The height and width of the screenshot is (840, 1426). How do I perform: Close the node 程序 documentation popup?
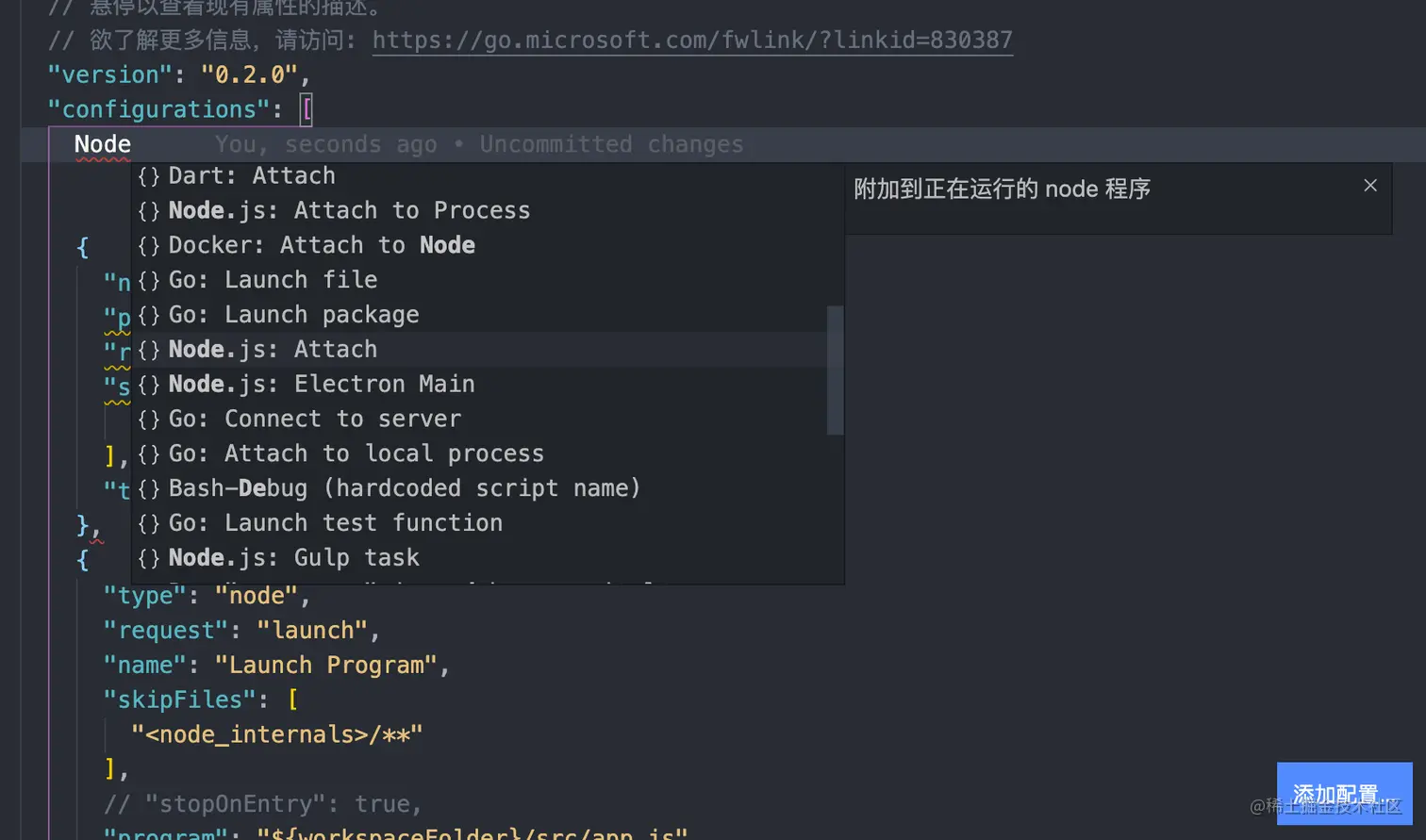[x=1369, y=186]
